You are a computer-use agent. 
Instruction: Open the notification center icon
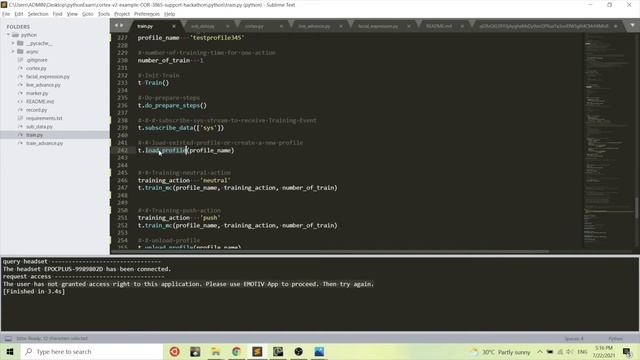627,351
